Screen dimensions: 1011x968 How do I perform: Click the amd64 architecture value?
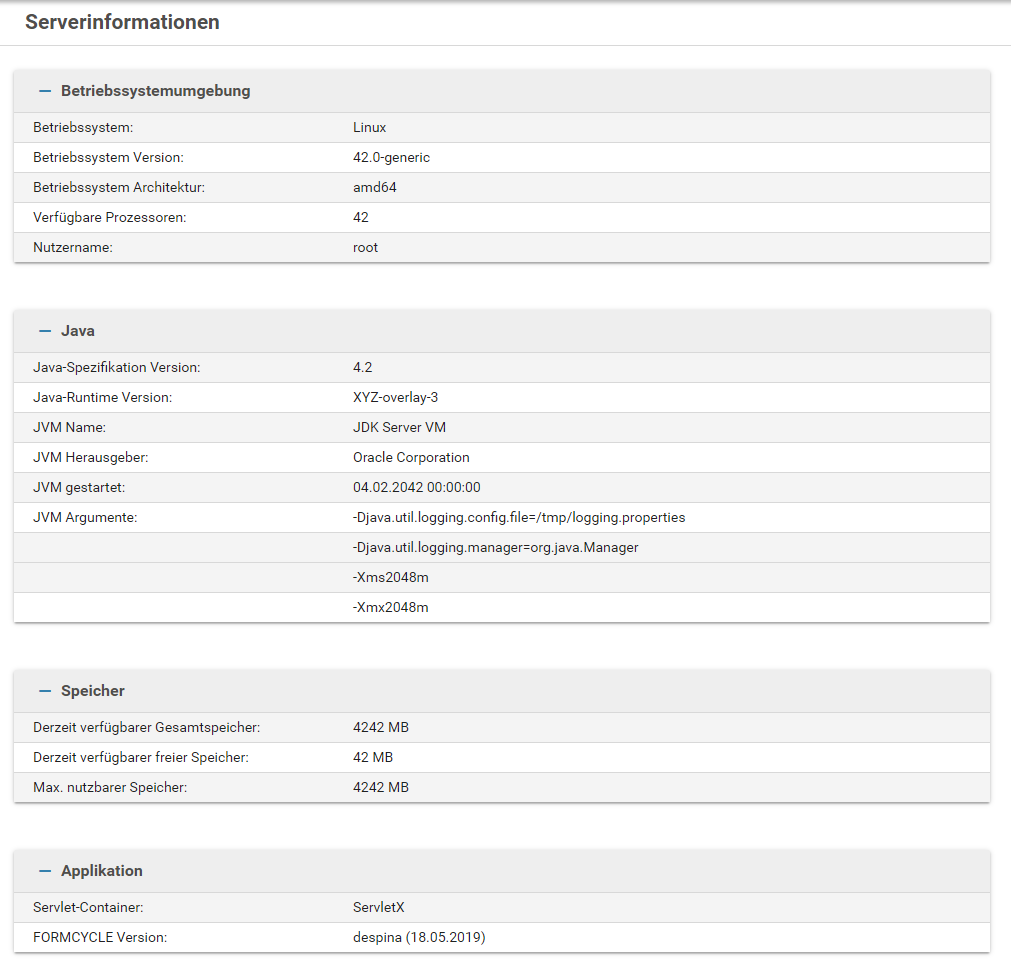coord(375,188)
